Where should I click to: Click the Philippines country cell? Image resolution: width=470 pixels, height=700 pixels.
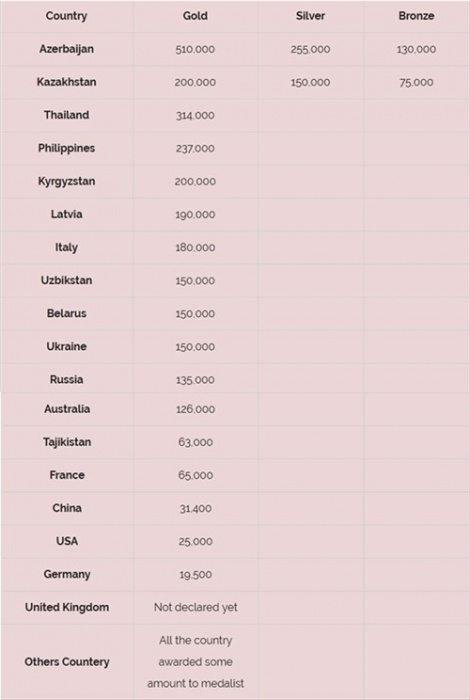pyautogui.click(x=67, y=148)
